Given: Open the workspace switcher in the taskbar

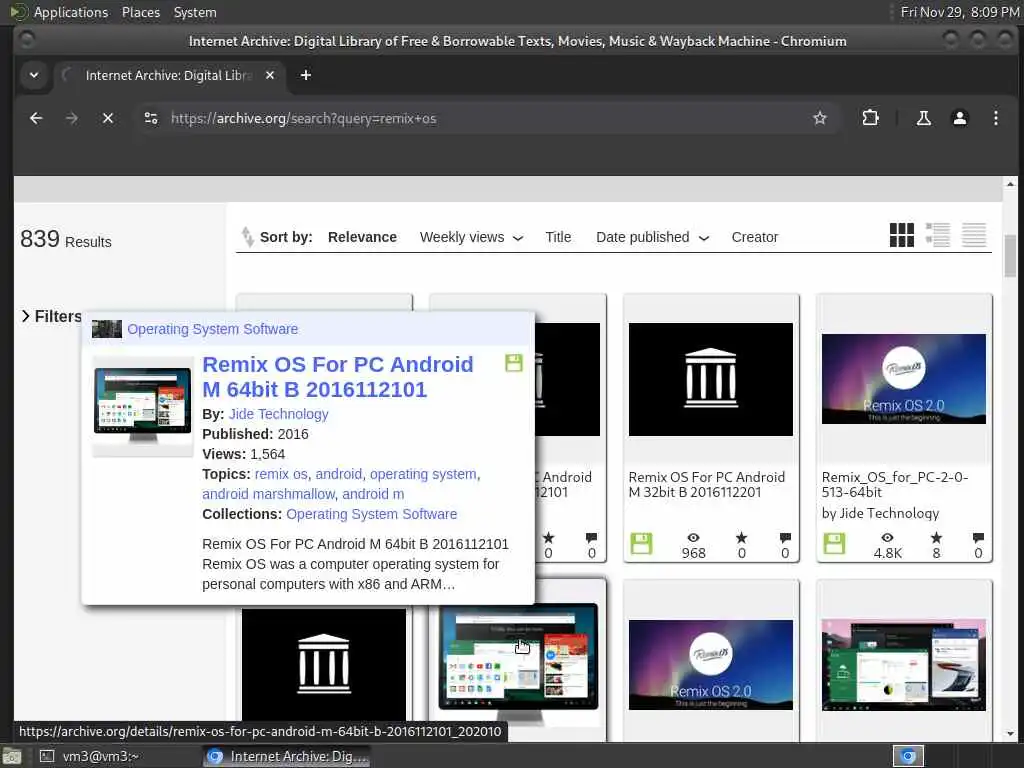Looking at the screenshot, I should pyautogui.click(x=908, y=756).
